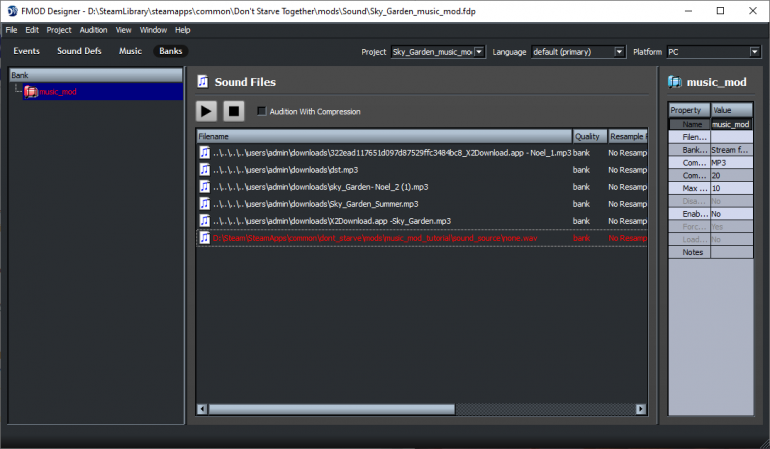The width and height of the screenshot is (770, 449).
Task: Click the file icon for X2Download.app -Sky_Garden.mp3
Action: tap(204, 221)
